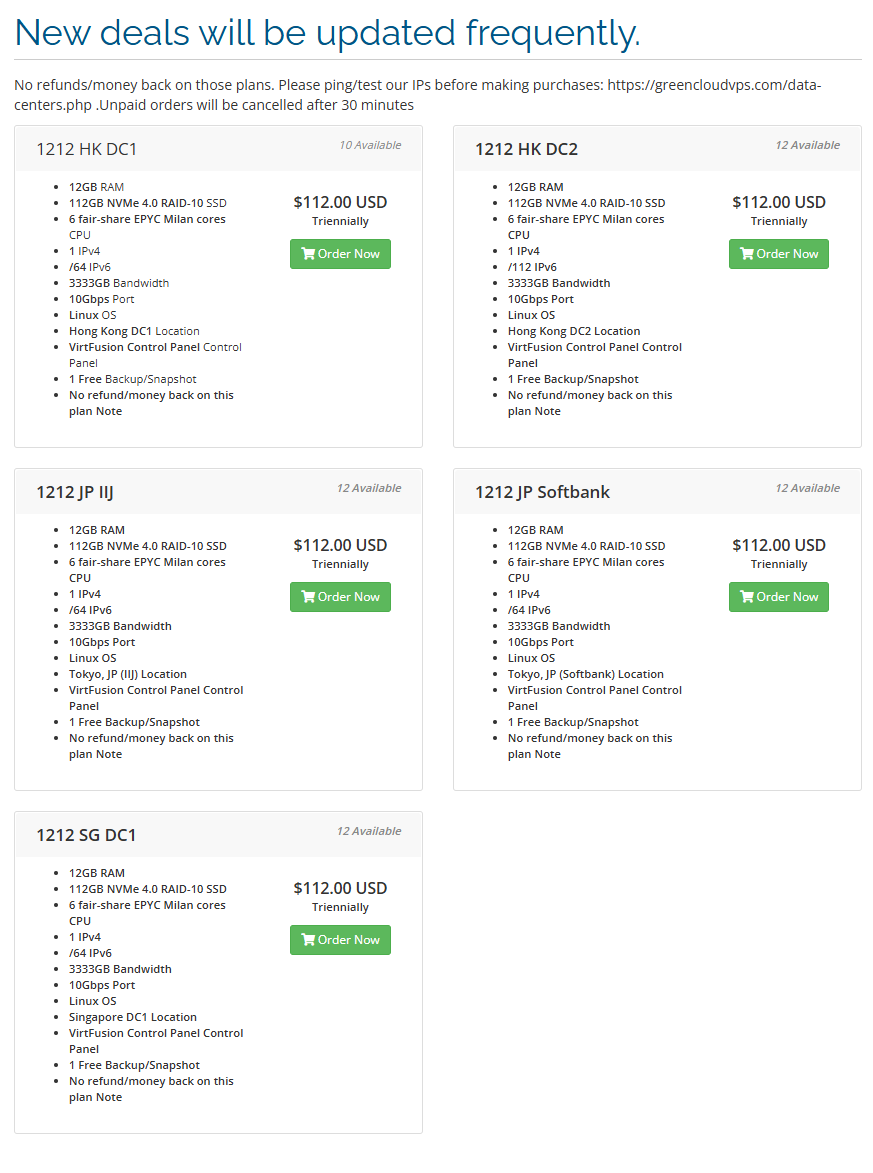This screenshot has height=1173, width=873.
Task: Order the 1212 HK DC1 plan
Action: (x=340, y=254)
